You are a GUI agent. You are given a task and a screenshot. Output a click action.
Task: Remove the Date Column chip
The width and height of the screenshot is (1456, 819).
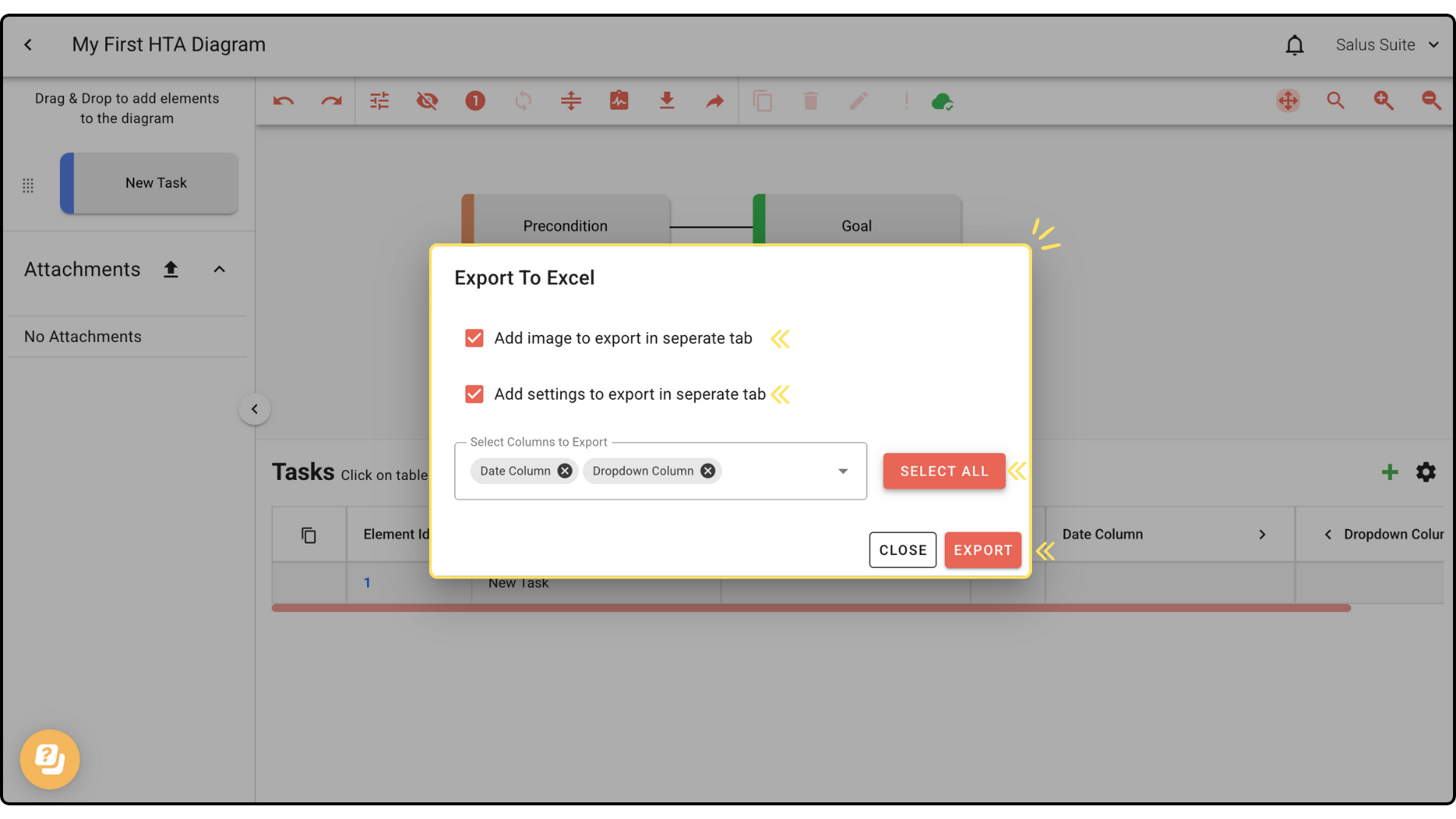pos(565,471)
